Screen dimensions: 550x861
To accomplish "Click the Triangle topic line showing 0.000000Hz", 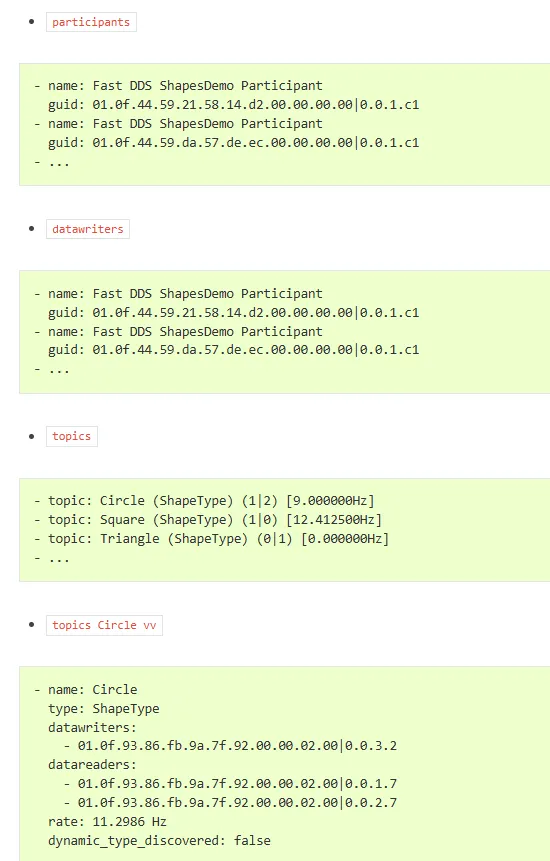I will 211,539.
